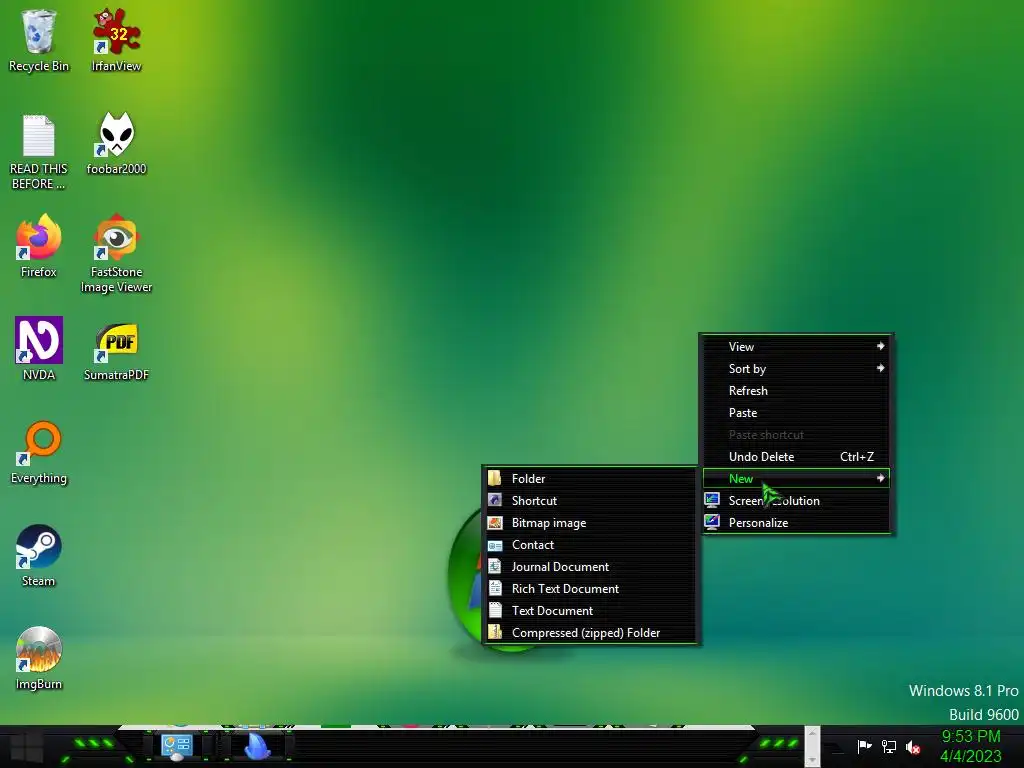
Task: Create a new Bitmap image
Action: click(x=591, y=523)
